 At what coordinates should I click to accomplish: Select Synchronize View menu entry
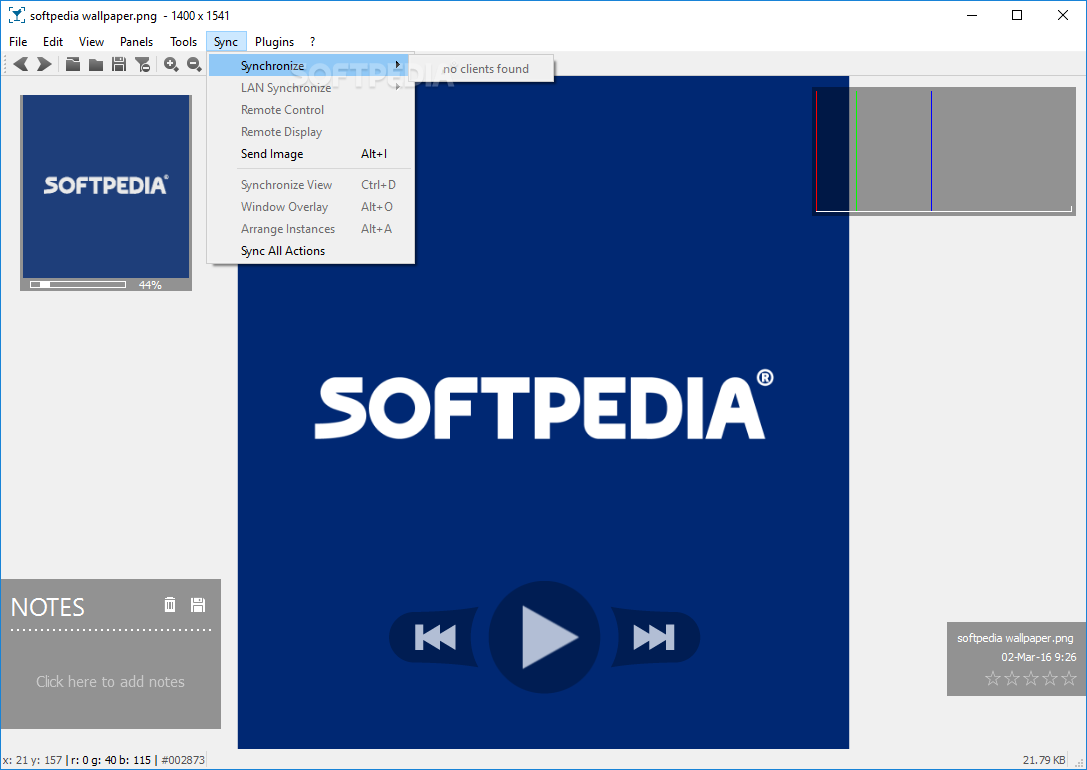tap(309, 184)
